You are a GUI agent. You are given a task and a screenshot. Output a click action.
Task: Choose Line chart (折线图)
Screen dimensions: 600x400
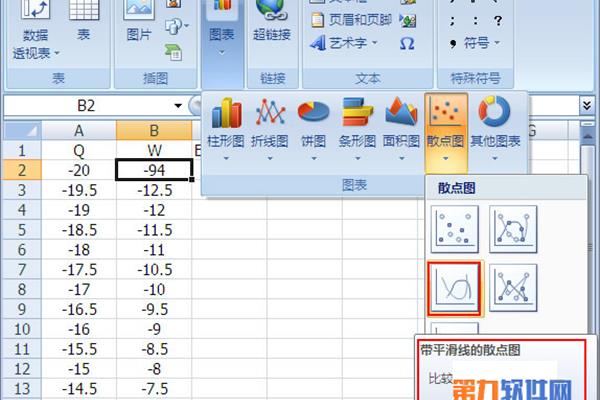(270, 129)
